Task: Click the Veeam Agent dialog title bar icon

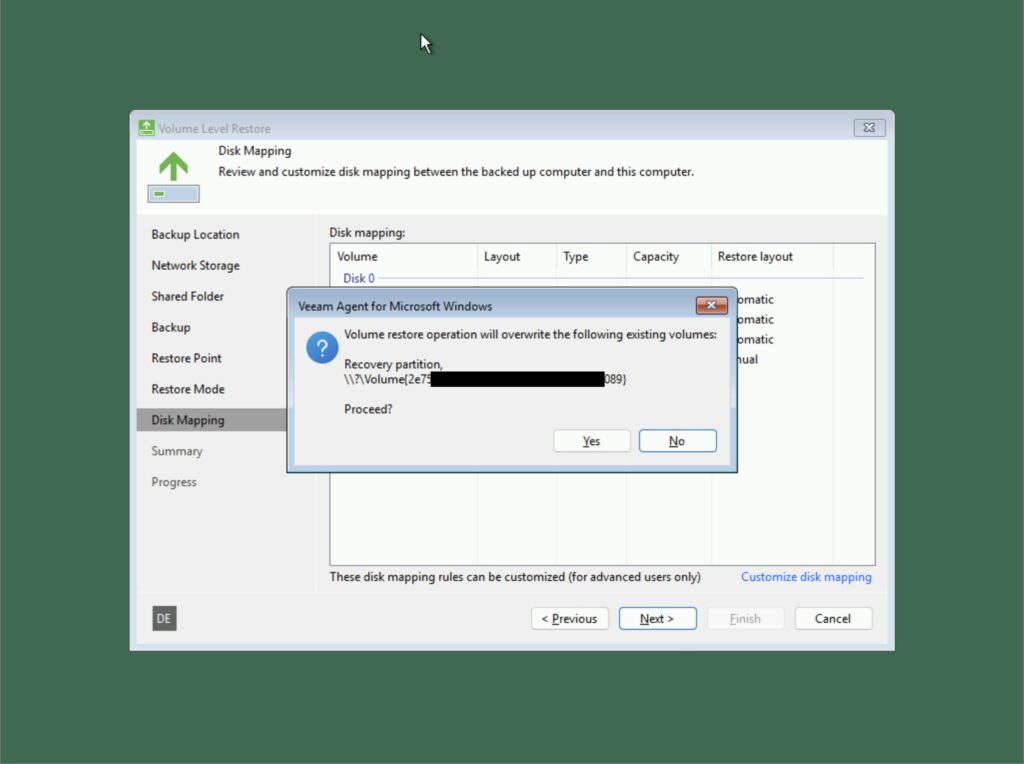Action: 297,306
